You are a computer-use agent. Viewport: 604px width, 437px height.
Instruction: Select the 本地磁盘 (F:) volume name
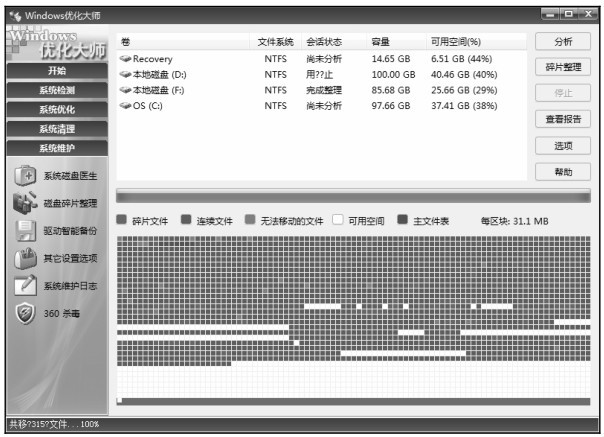(x=158, y=90)
